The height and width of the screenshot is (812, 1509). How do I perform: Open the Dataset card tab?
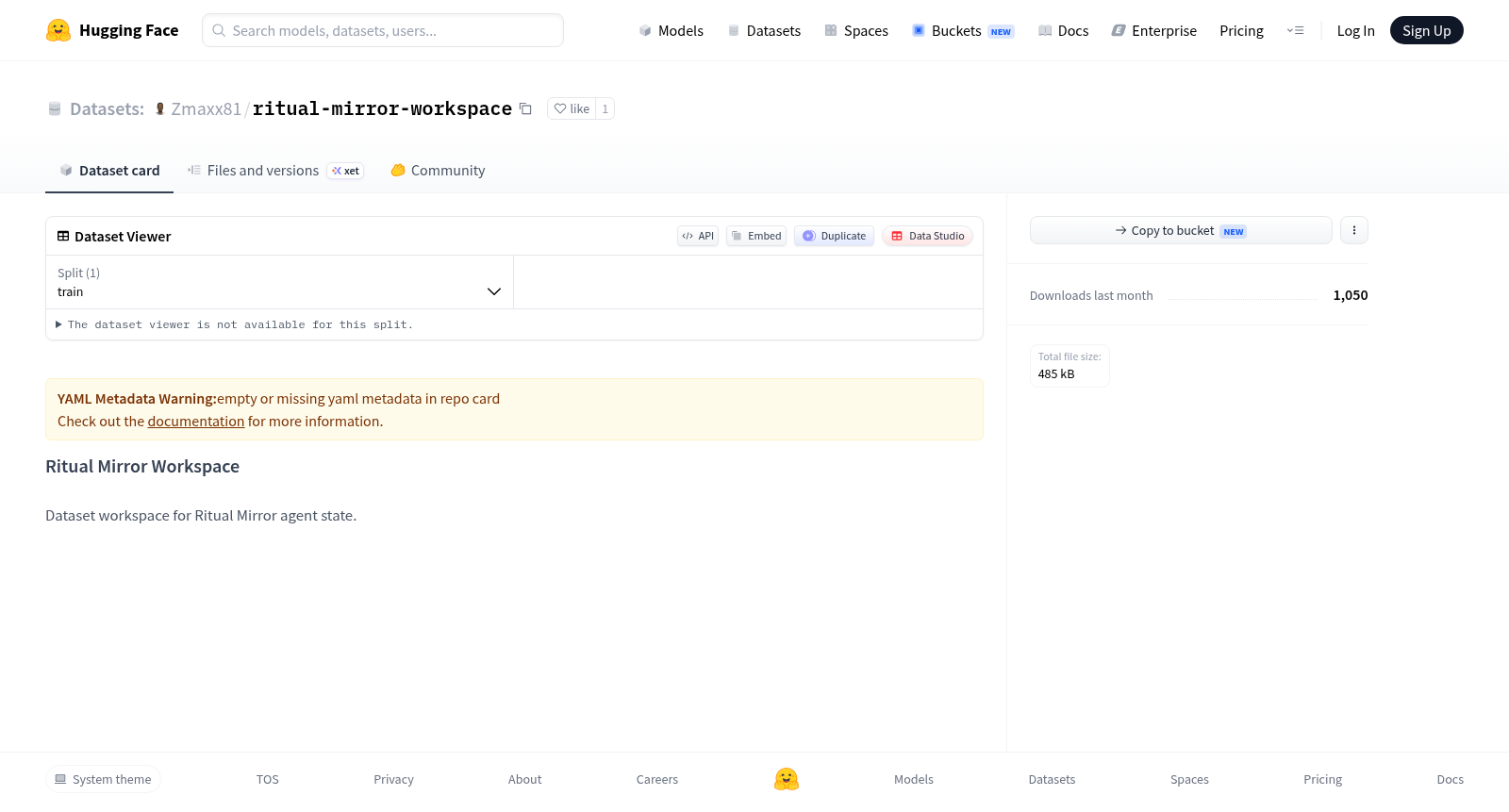tap(109, 171)
